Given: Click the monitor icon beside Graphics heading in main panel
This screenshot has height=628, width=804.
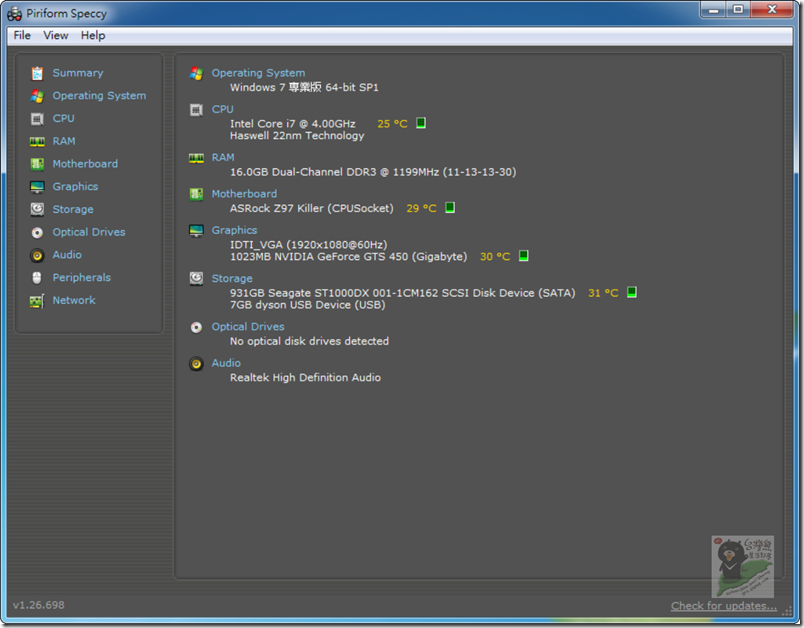Looking at the screenshot, I should (196, 231).
